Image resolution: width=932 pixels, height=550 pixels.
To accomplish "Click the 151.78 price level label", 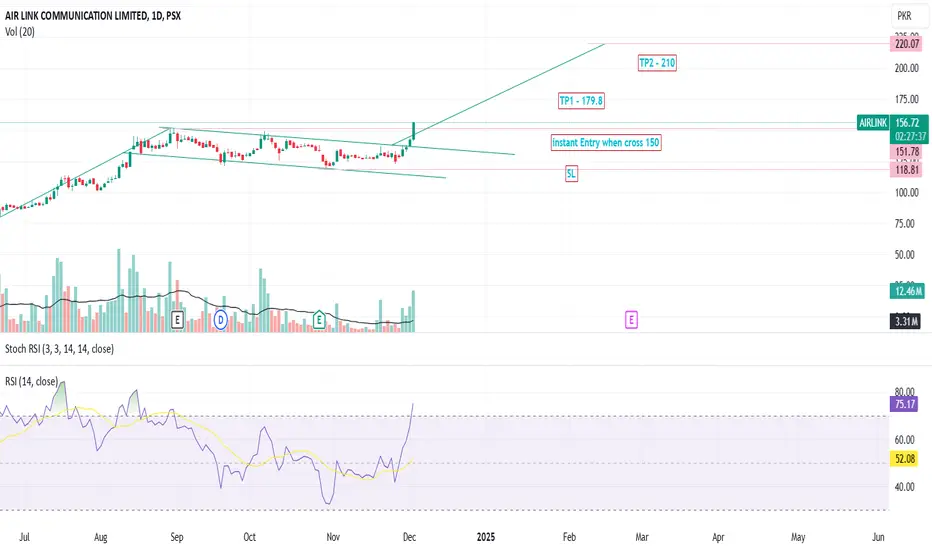I will click(x=907, y=152).
